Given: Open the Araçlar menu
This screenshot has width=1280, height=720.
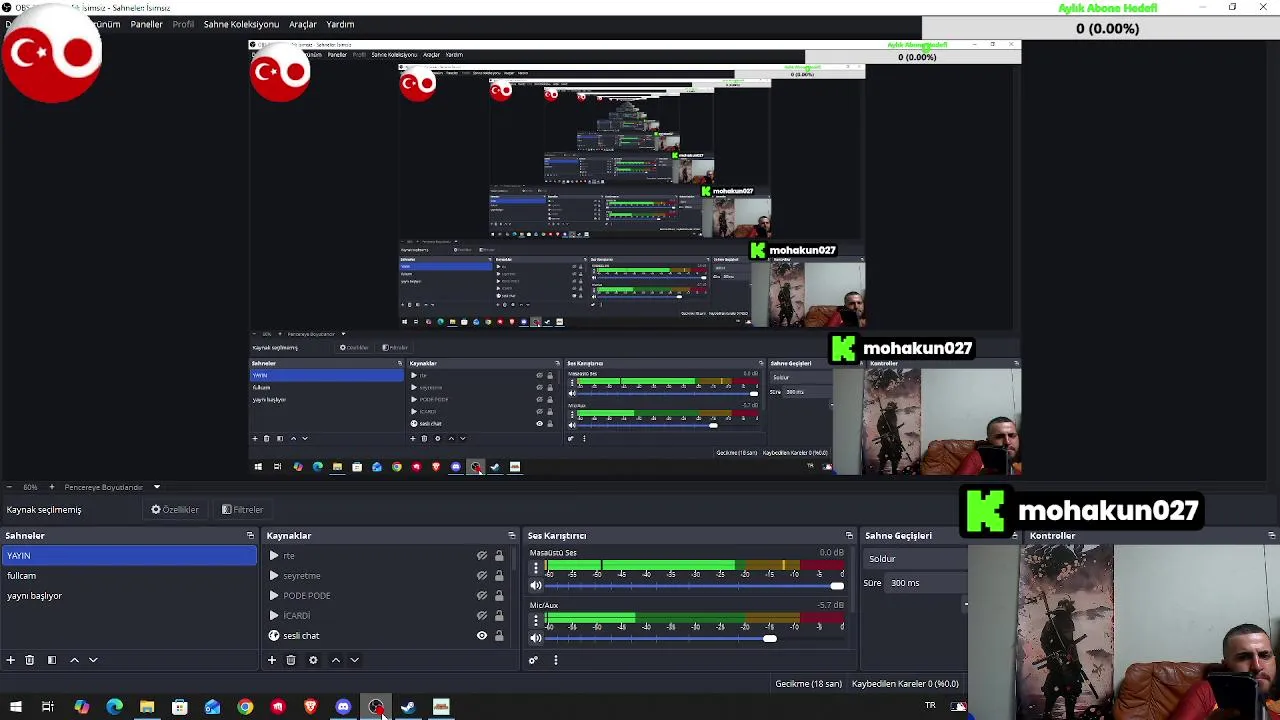Looking at the screenshot, I should coord(303,24).
